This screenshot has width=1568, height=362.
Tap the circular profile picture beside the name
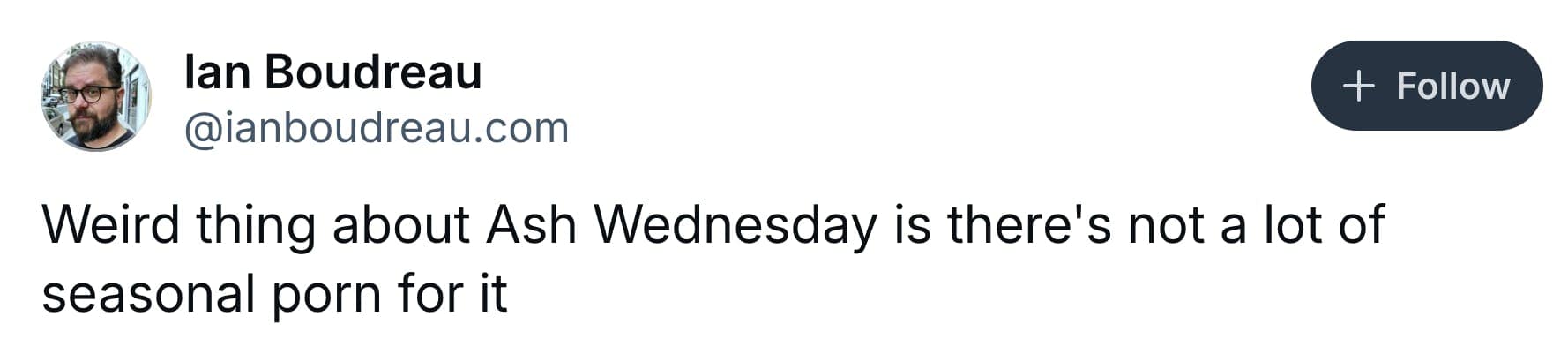(x=95, y=96)
